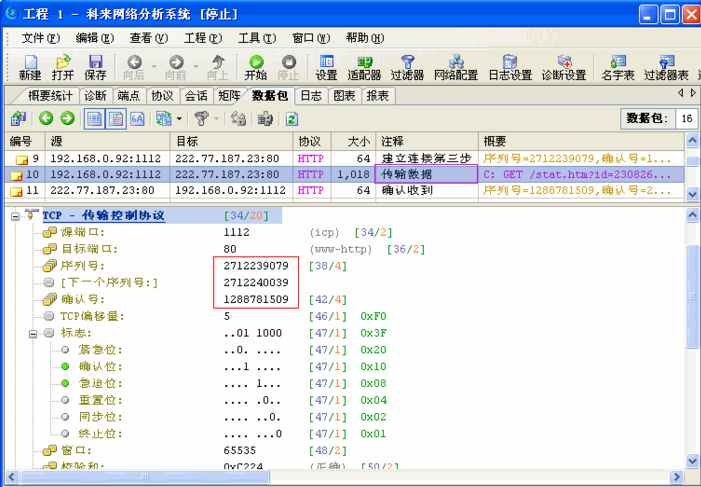Click the funnel display filter icon

202,119
